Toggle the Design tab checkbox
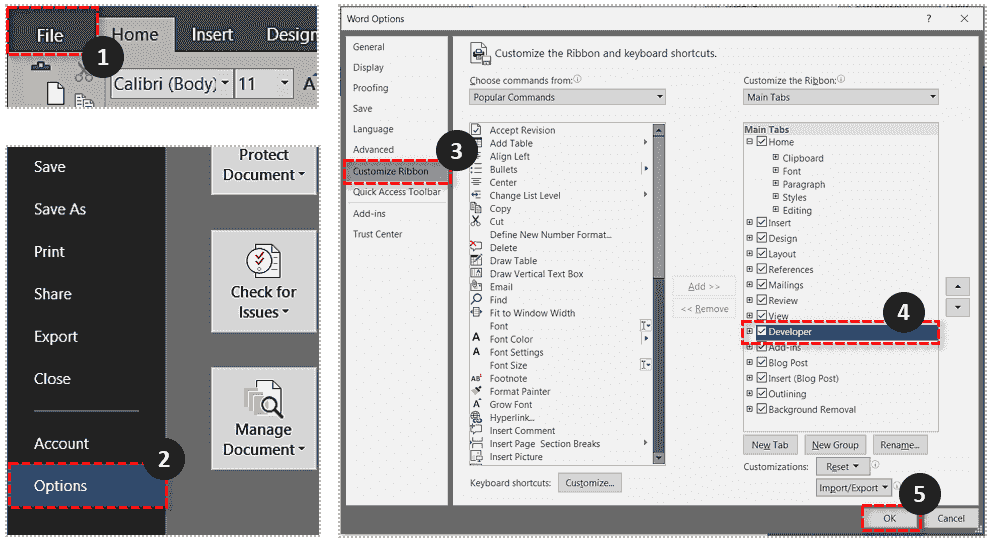The height and width of the screenshot is (544, 987). coord(762,238)
